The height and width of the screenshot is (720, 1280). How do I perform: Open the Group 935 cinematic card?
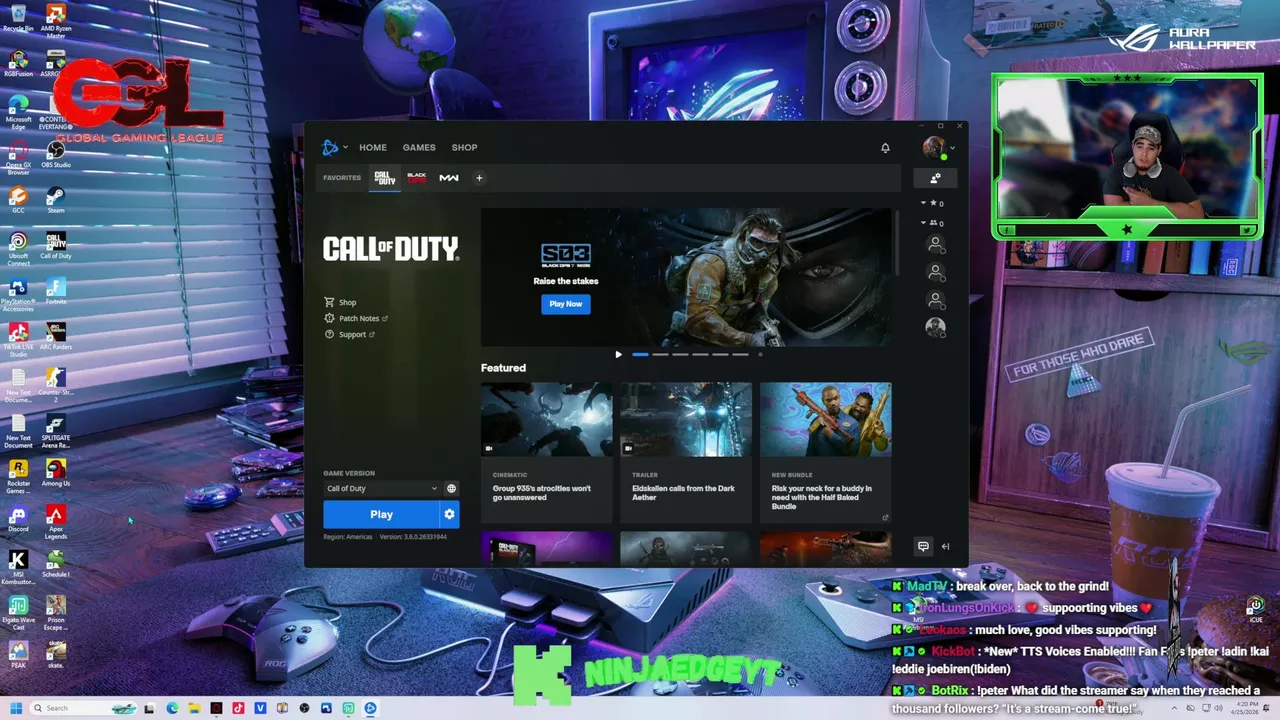point(546,452)
